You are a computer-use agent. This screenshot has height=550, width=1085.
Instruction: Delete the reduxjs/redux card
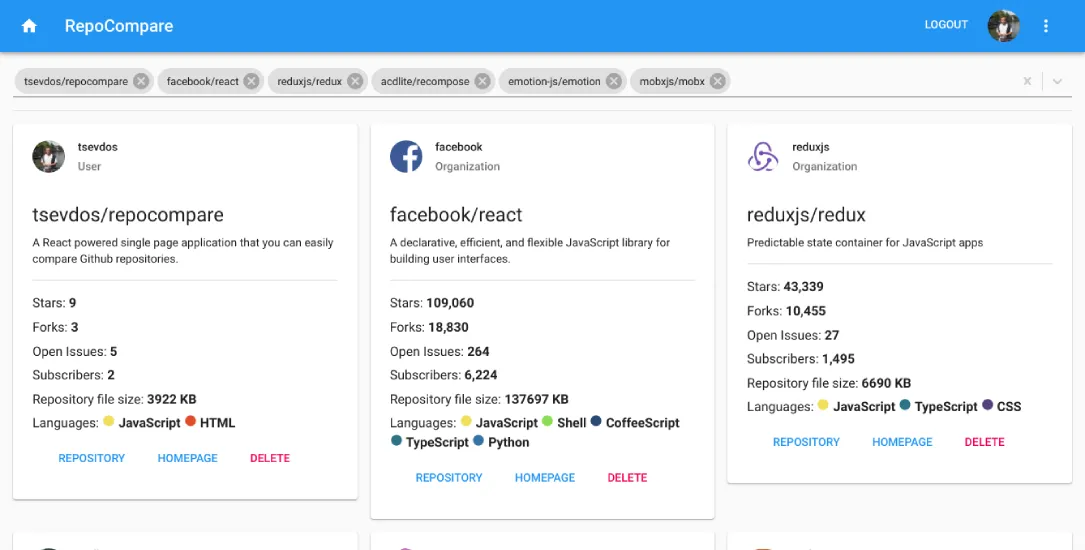985,441
